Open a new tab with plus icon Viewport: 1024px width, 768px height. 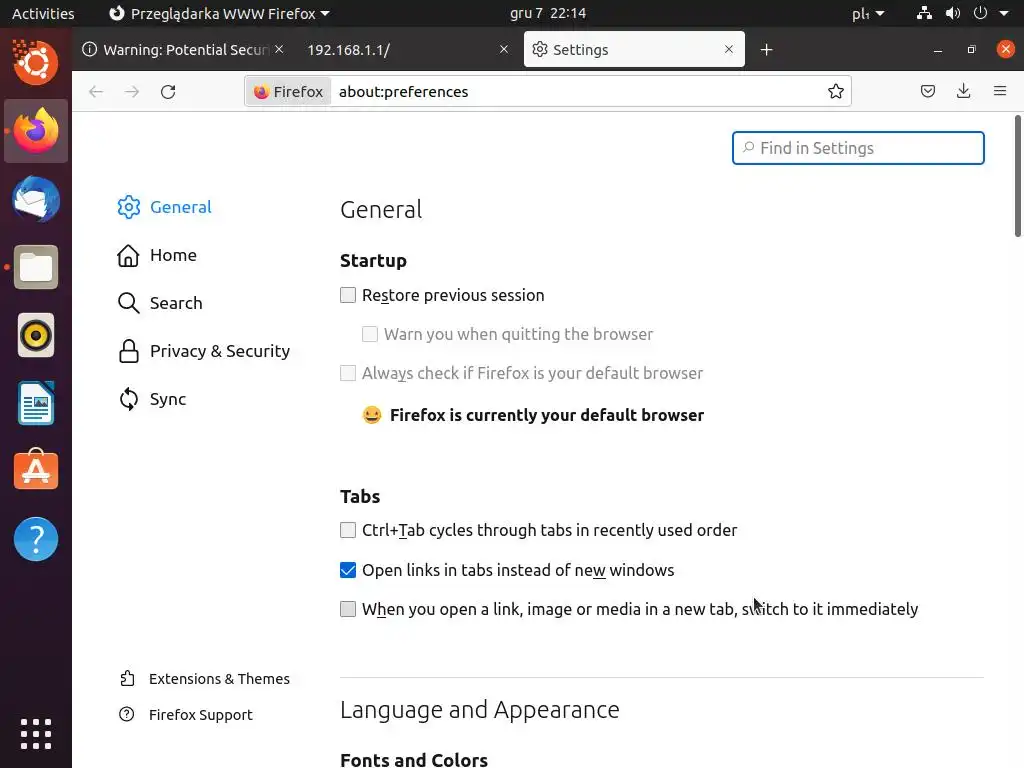(x=767, y=50)
